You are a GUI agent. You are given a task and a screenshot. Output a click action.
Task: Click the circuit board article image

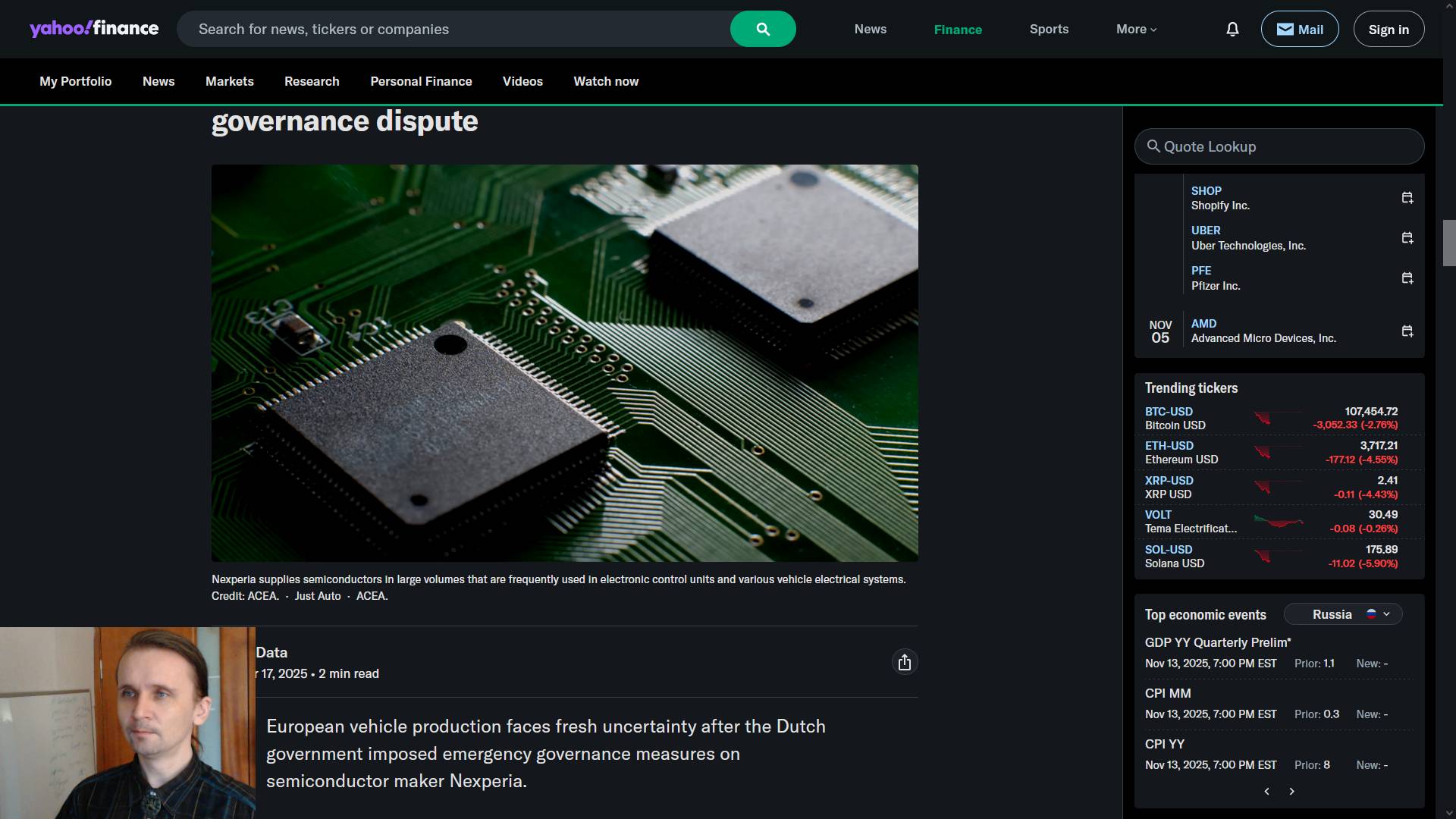click(x=564, y=362)
